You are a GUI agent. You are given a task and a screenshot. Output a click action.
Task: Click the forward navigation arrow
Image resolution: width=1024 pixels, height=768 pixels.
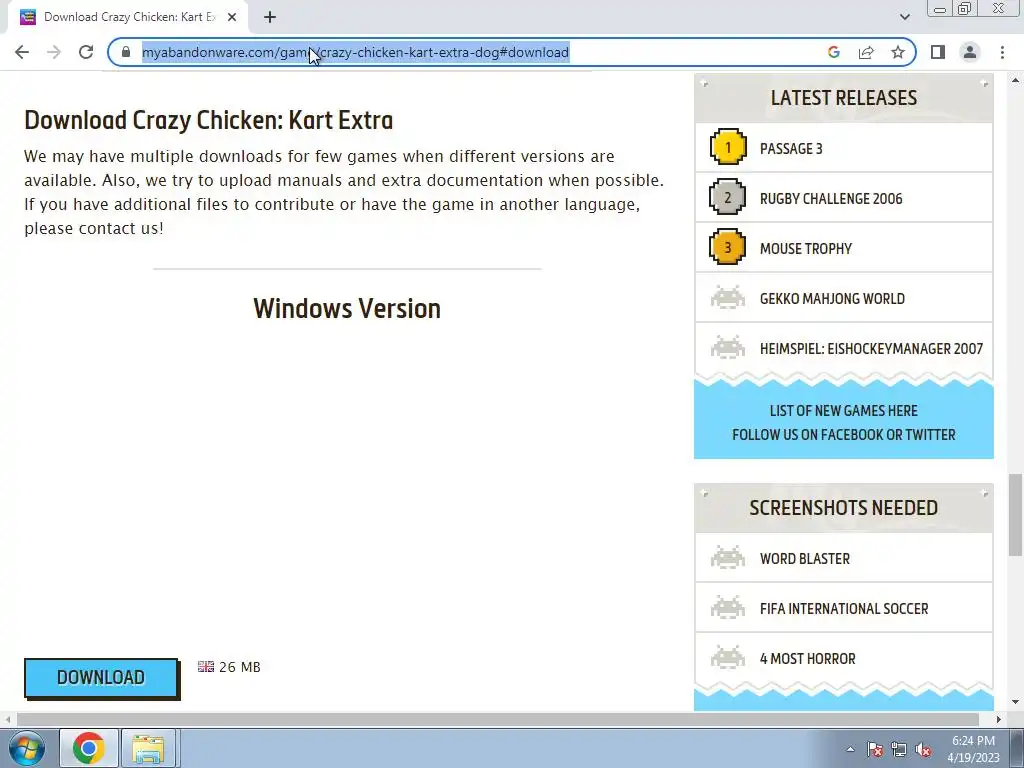[x=54, y=52]
